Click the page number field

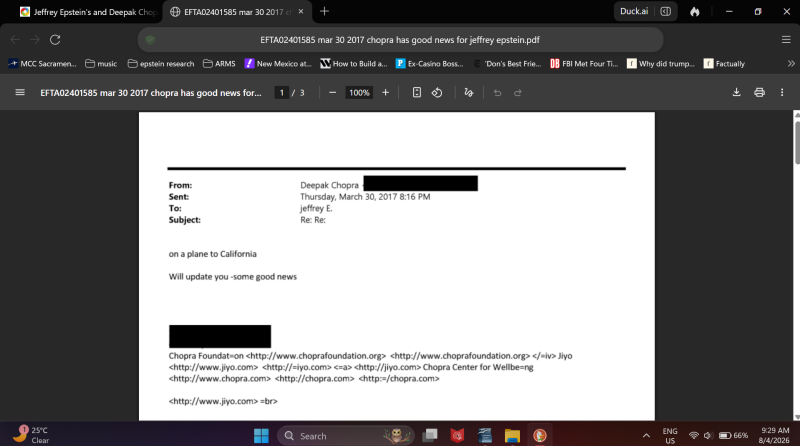point(282,92)
